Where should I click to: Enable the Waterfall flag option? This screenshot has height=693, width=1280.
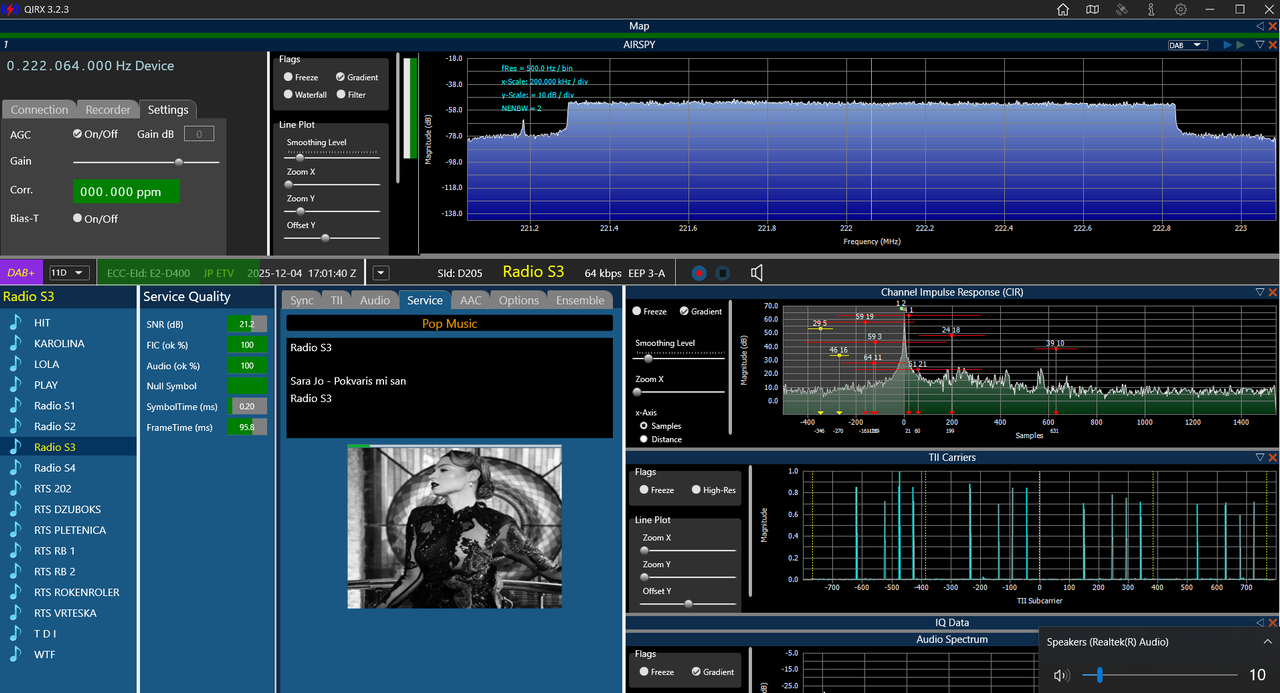click(x=288, y=95)
